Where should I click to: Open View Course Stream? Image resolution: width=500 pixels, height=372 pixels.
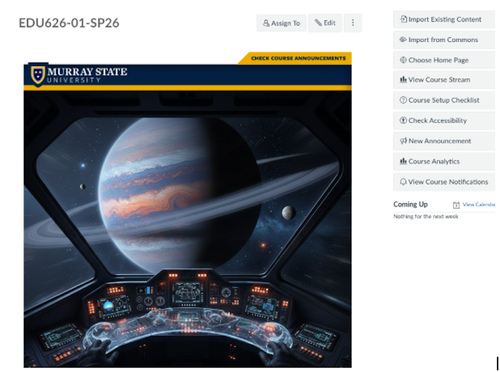coord(444,80)
